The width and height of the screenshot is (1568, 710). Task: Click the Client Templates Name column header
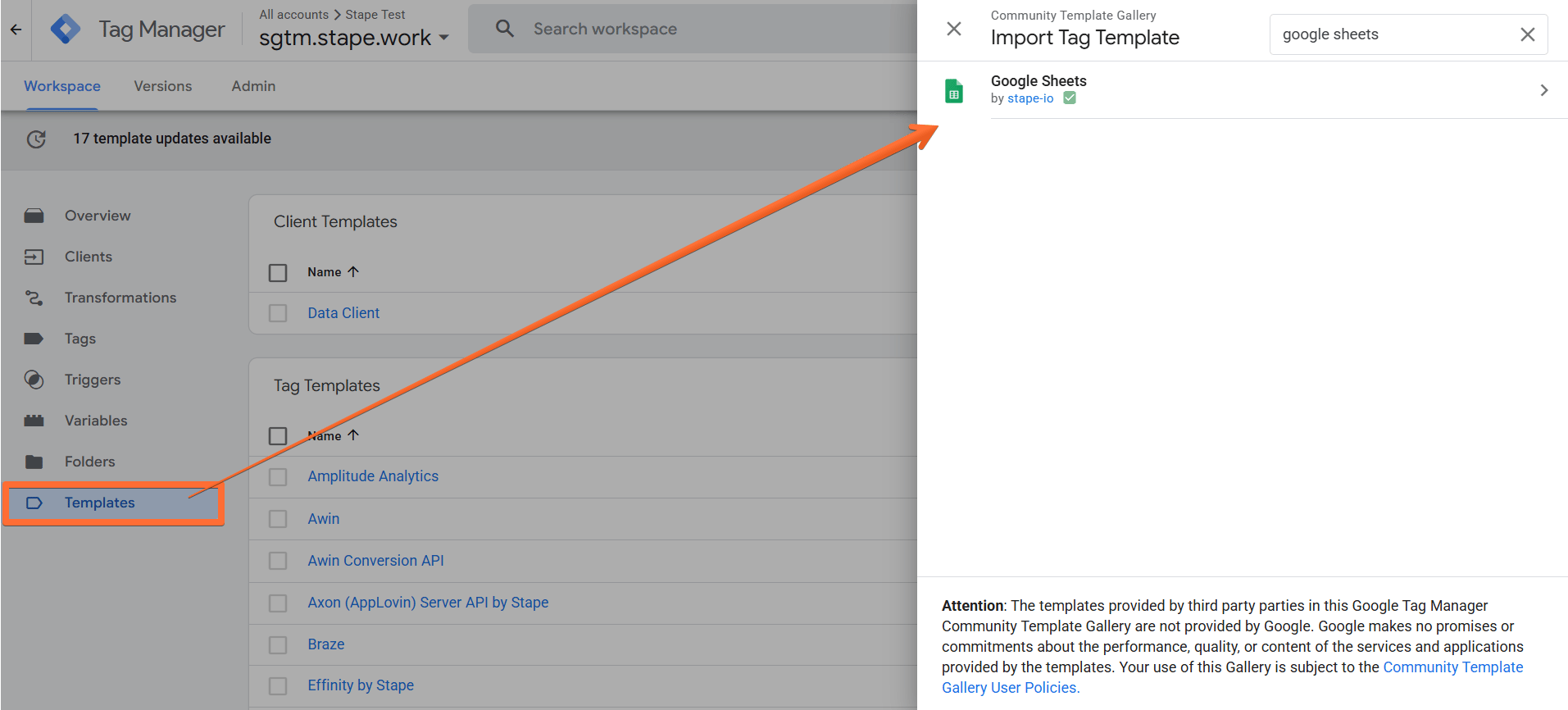point(325,272)
